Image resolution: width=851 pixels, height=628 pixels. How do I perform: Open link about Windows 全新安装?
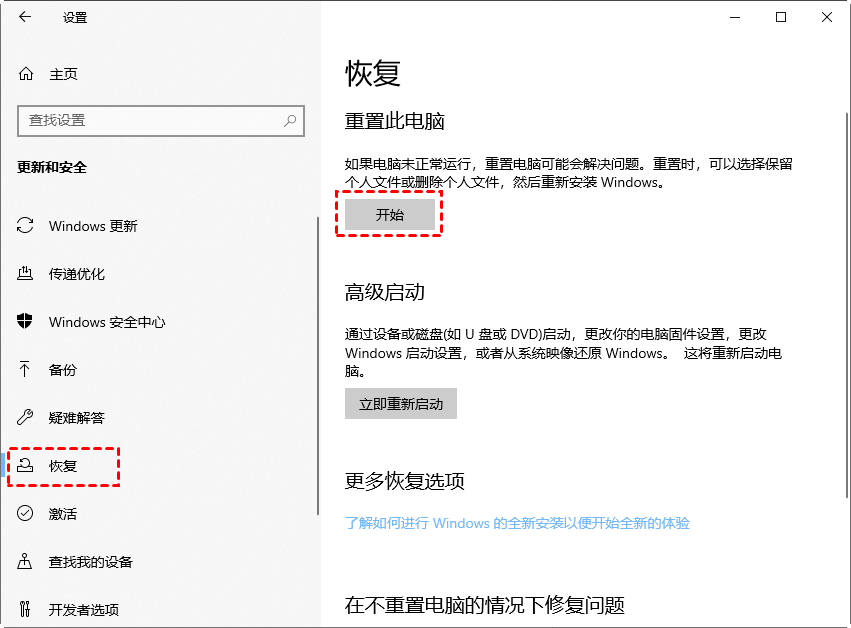(517, 523)
